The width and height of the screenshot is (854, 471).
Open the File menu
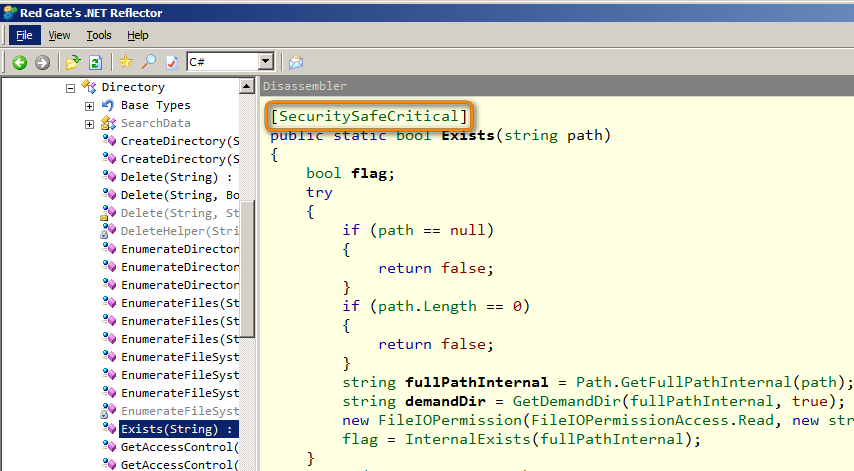pyautogui.click(x=24, y=35)
